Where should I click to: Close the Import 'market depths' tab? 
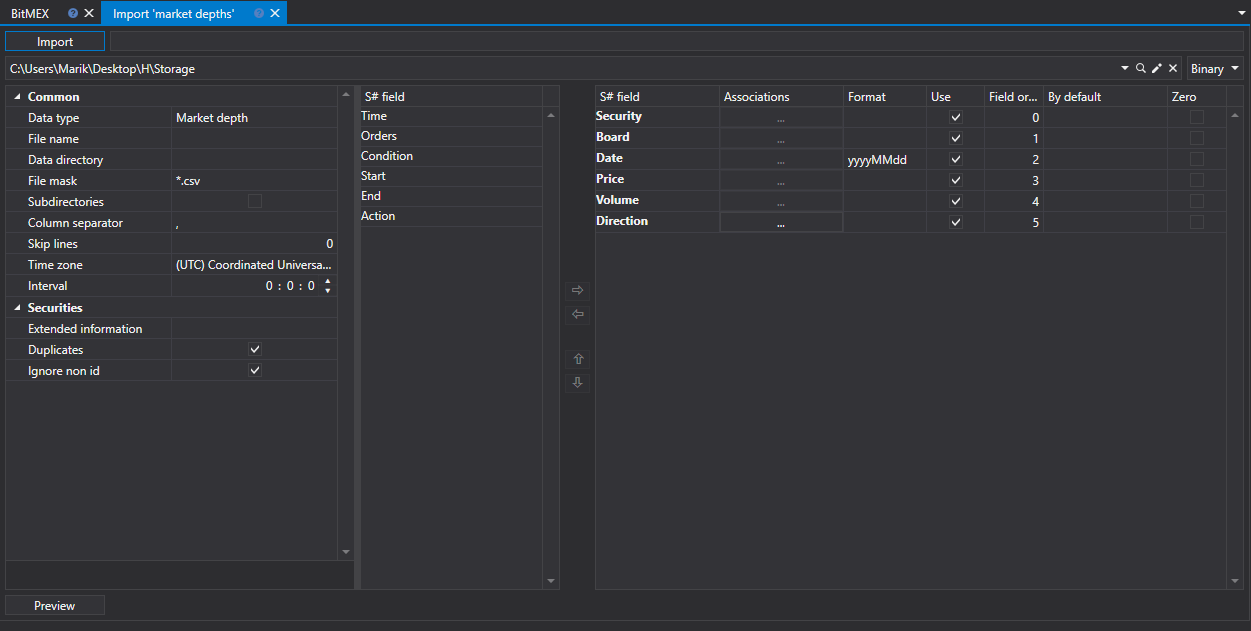pyautogui.click(x=275, y=13)
